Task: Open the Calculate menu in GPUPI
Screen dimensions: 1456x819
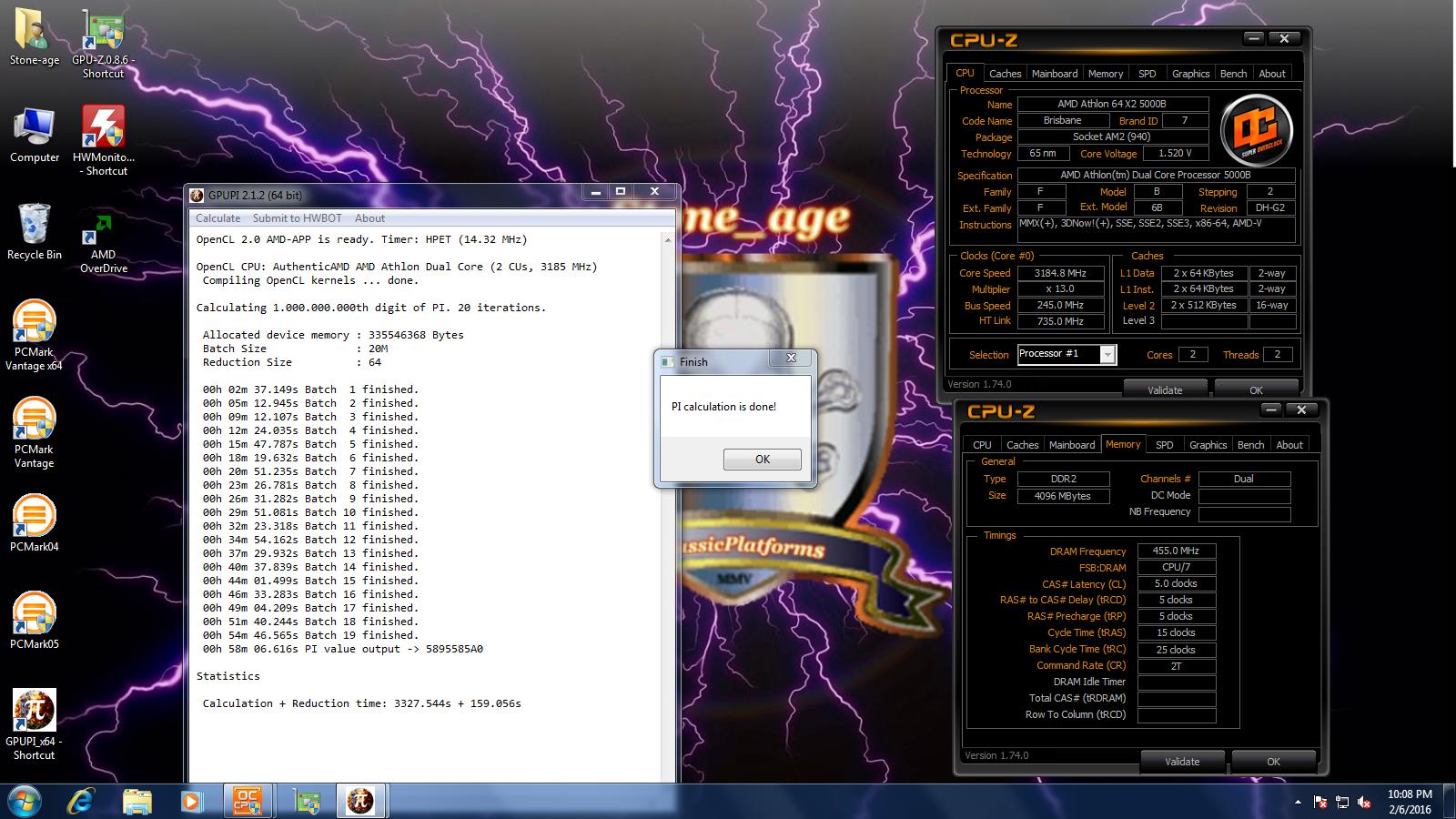Action: [218, 218]
